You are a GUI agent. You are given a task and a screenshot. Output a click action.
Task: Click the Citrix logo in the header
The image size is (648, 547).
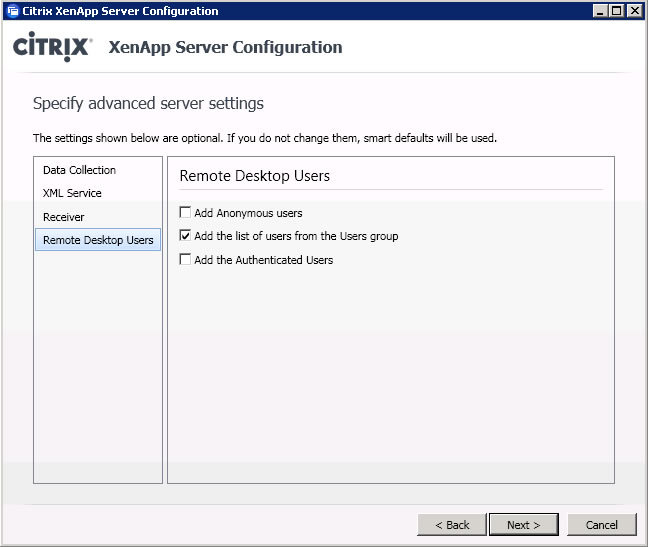pos(52,47)
